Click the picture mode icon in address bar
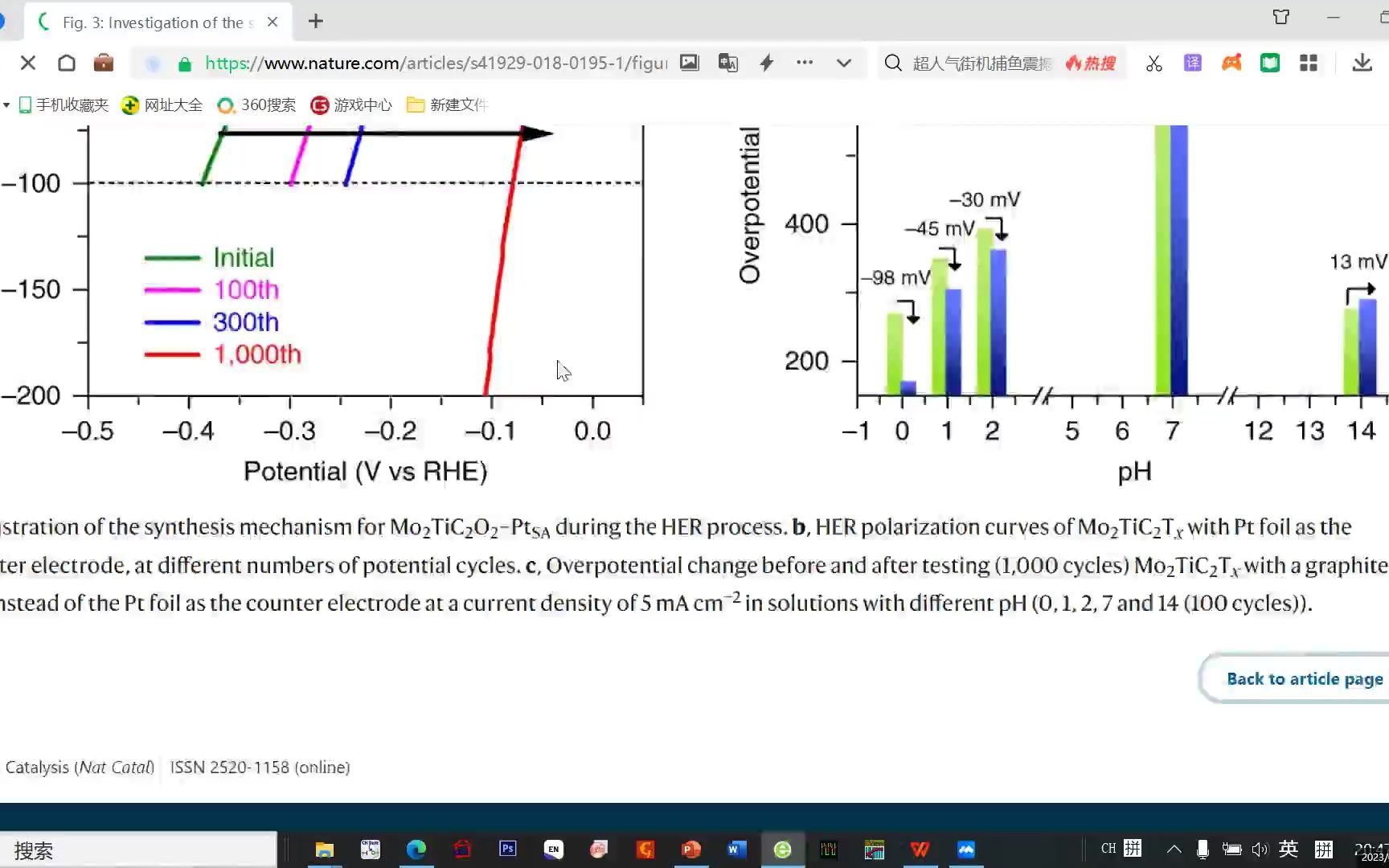Viewport: 1389px width, 868px height. tap(690, 63)
